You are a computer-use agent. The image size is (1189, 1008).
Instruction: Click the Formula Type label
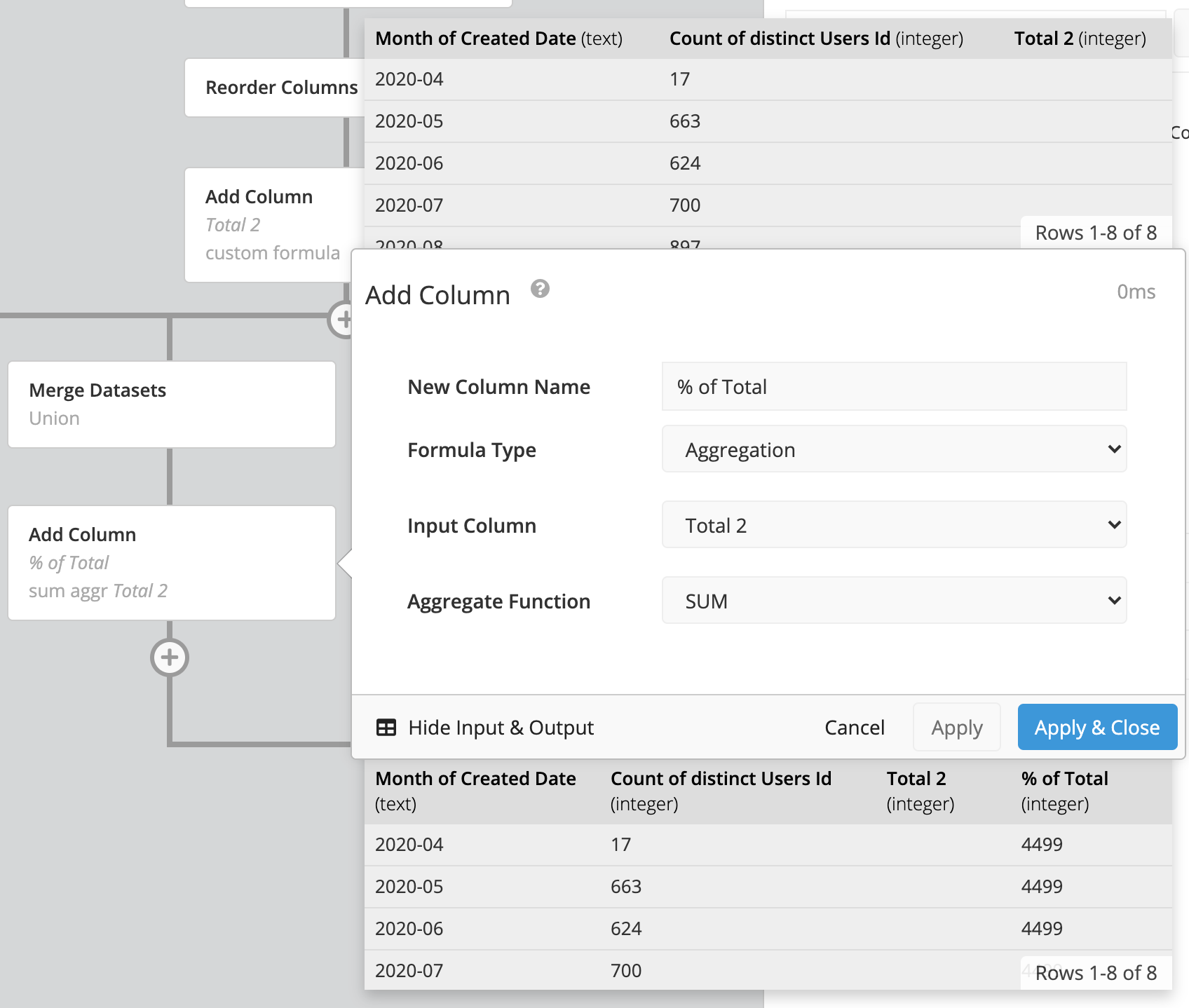pos(472,450)
